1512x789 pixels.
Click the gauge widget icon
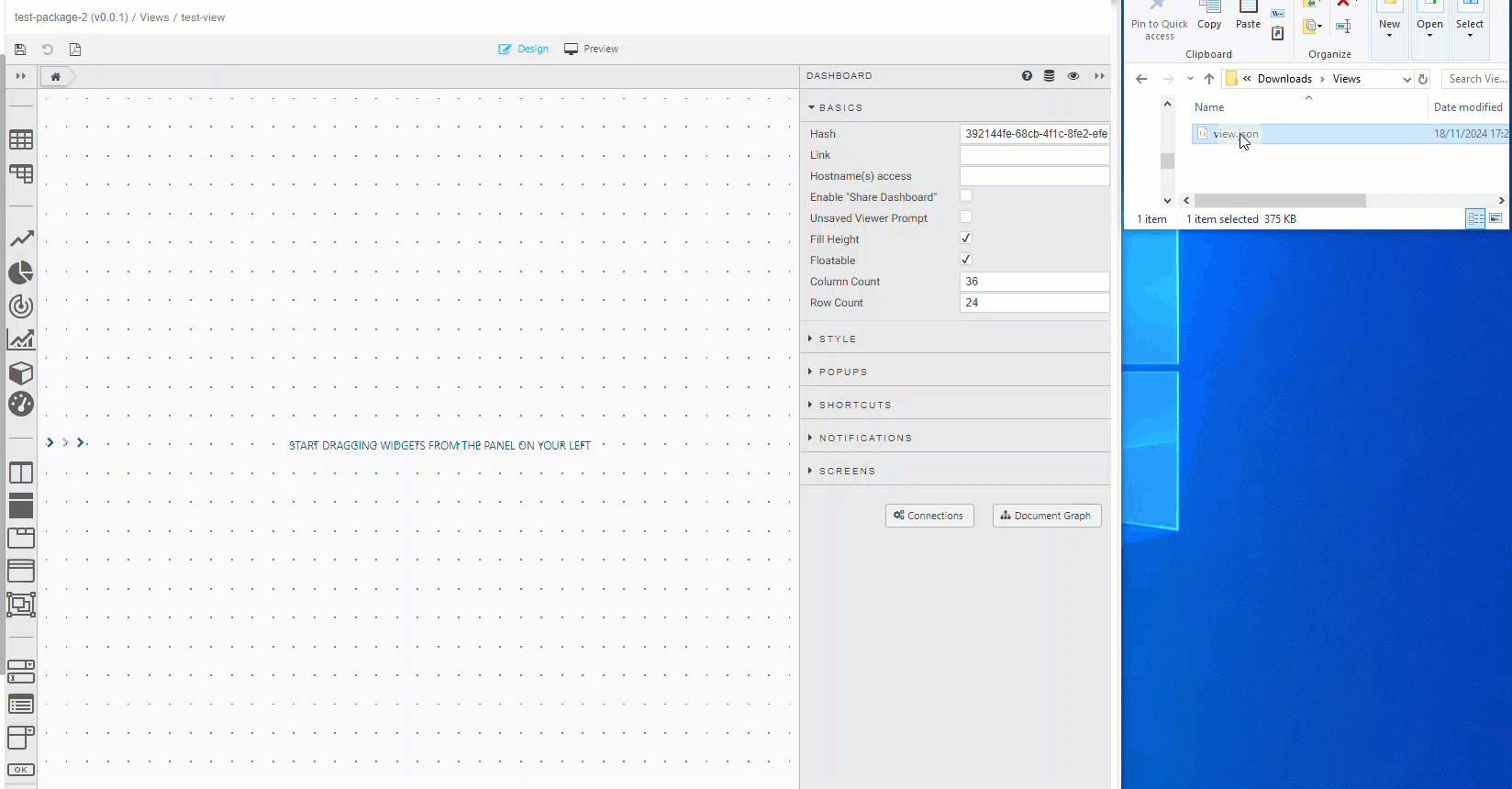click(21, 405)
